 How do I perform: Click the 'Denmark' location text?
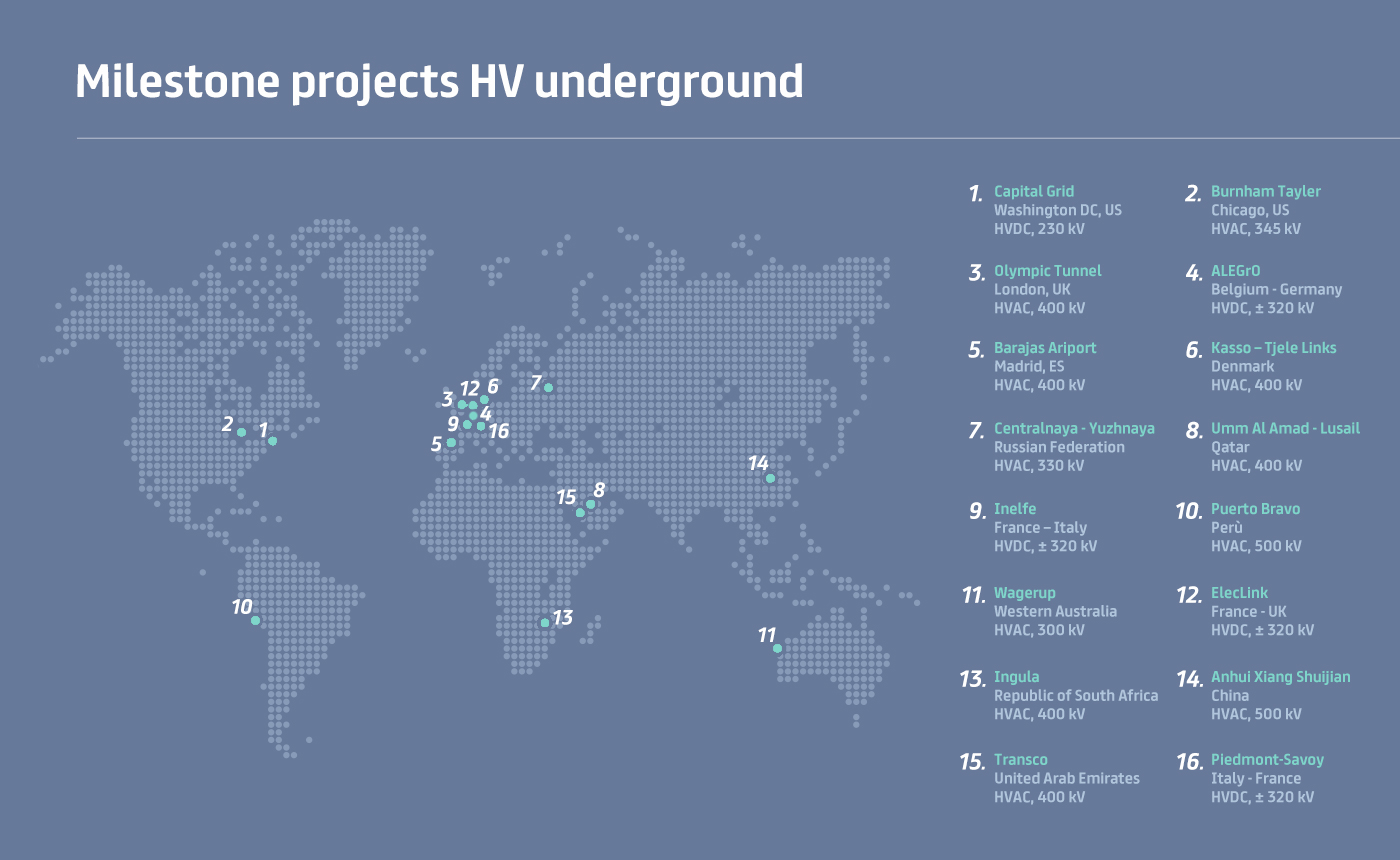tap(1243, 367)
